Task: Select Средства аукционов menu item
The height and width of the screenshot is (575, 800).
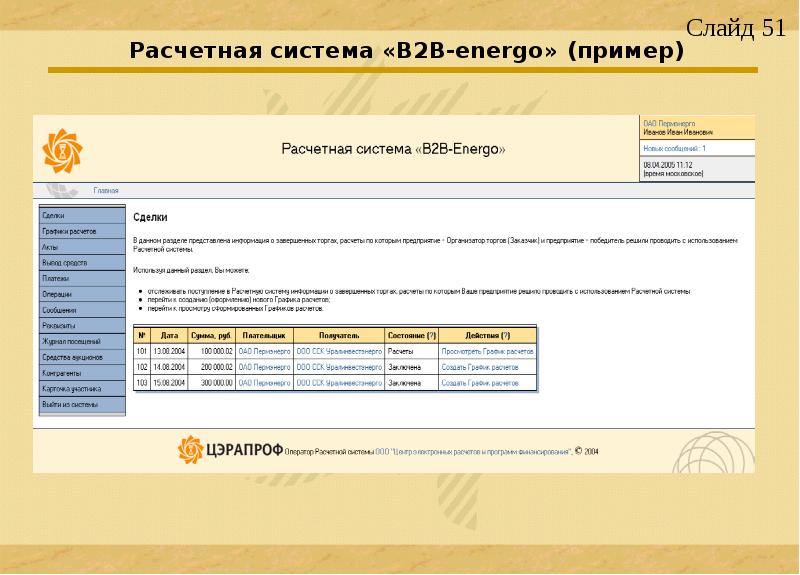Action: pyautogui.click(x=82, y=357)
